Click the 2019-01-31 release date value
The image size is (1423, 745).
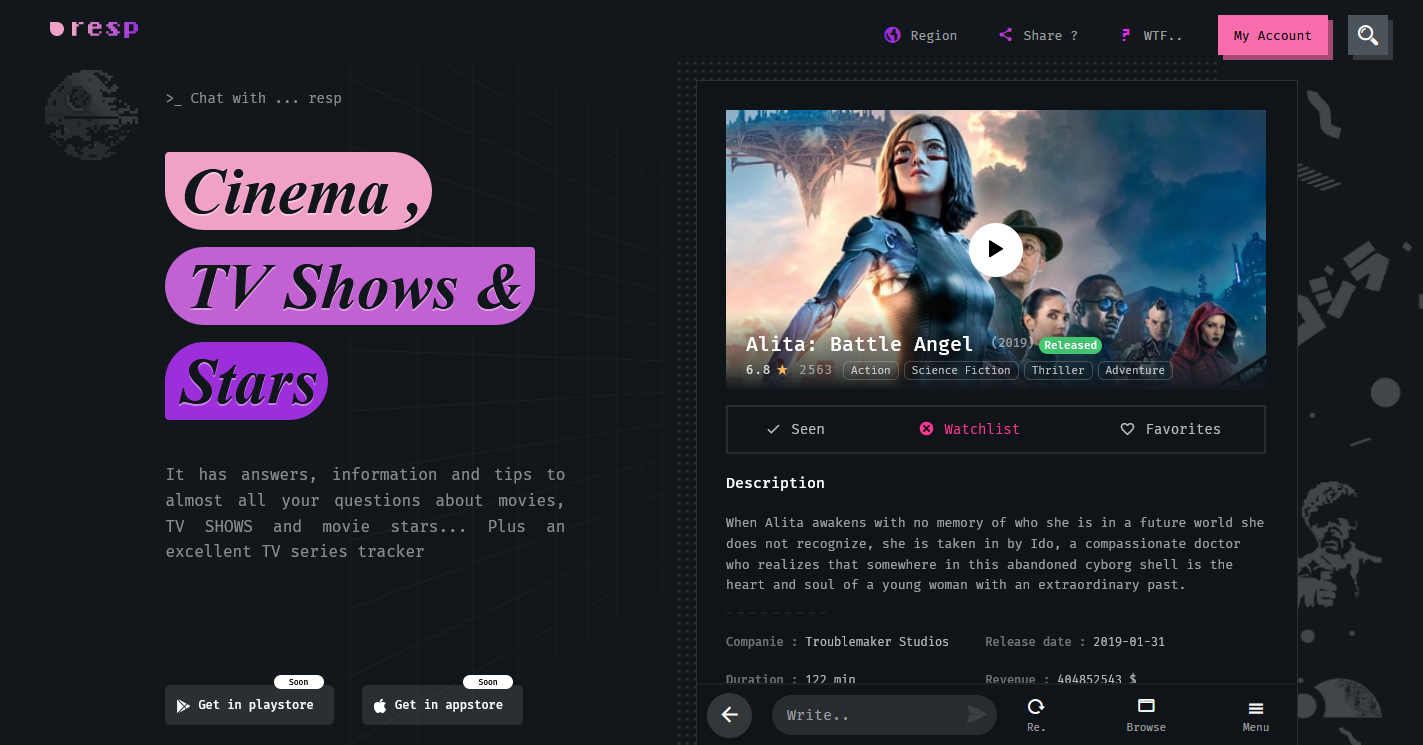[x=1129, y=642]
